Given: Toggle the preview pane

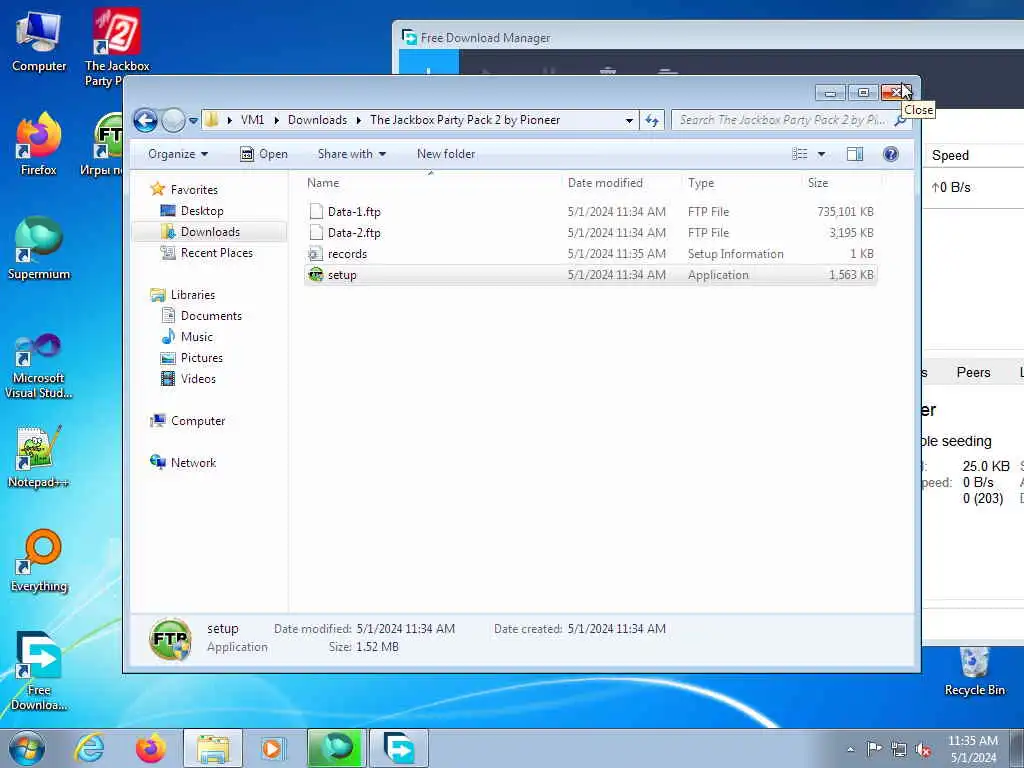Looking at the screenshot, I should (855, 154).
